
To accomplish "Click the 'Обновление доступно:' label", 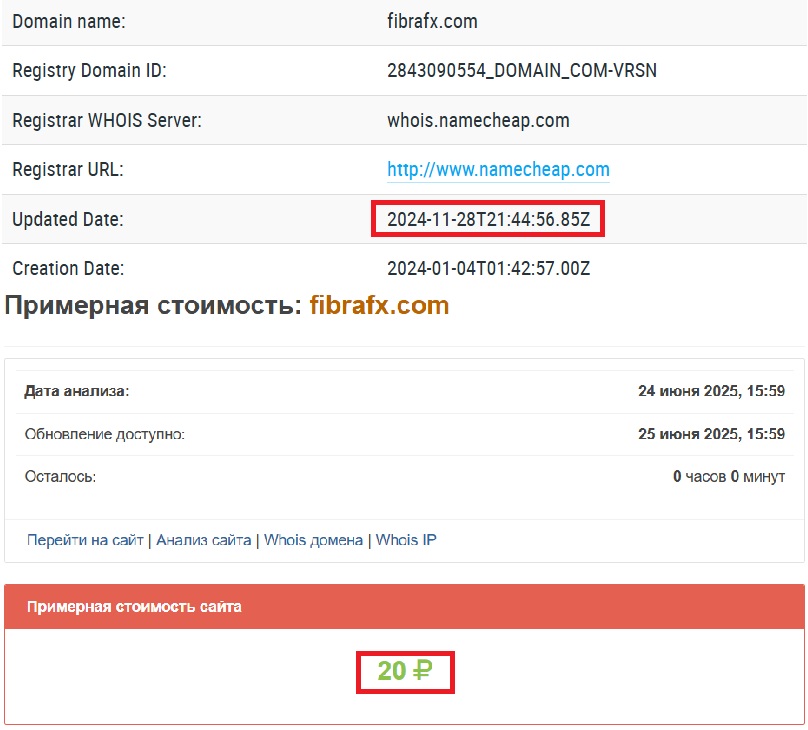I will tap(105, 434).
